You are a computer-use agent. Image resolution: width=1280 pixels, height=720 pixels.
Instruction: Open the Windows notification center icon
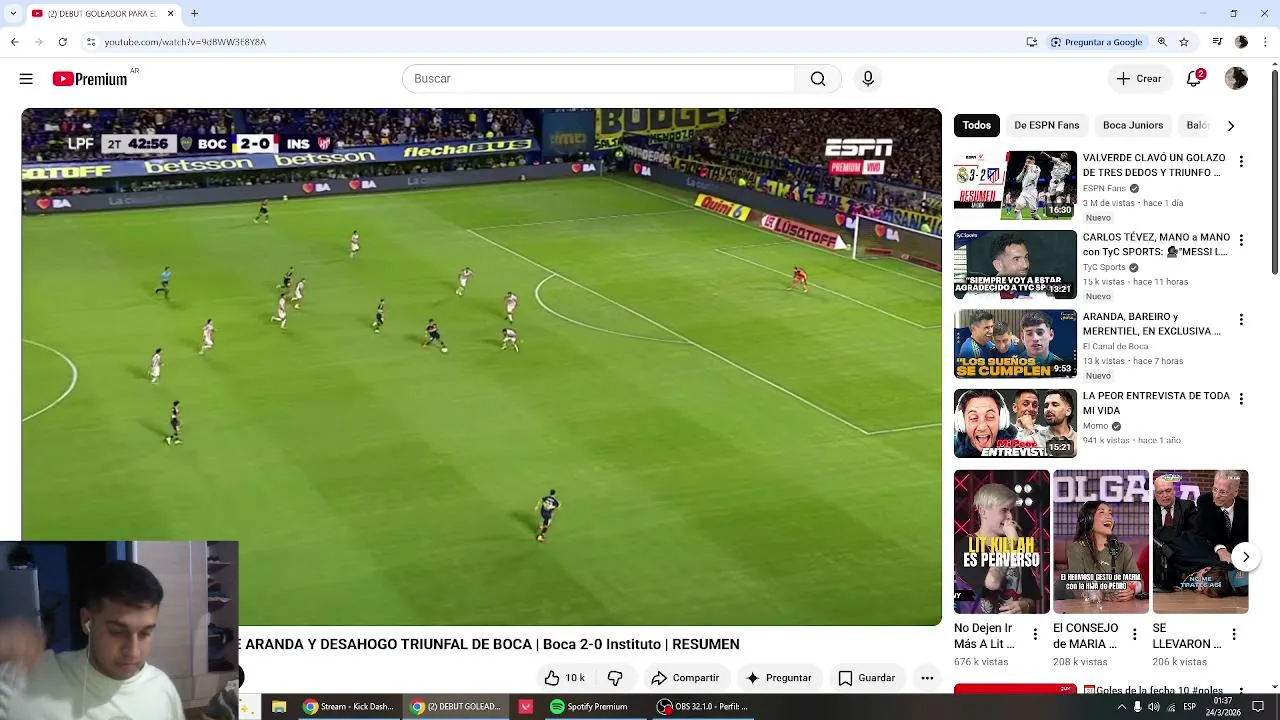point(1258,707)
